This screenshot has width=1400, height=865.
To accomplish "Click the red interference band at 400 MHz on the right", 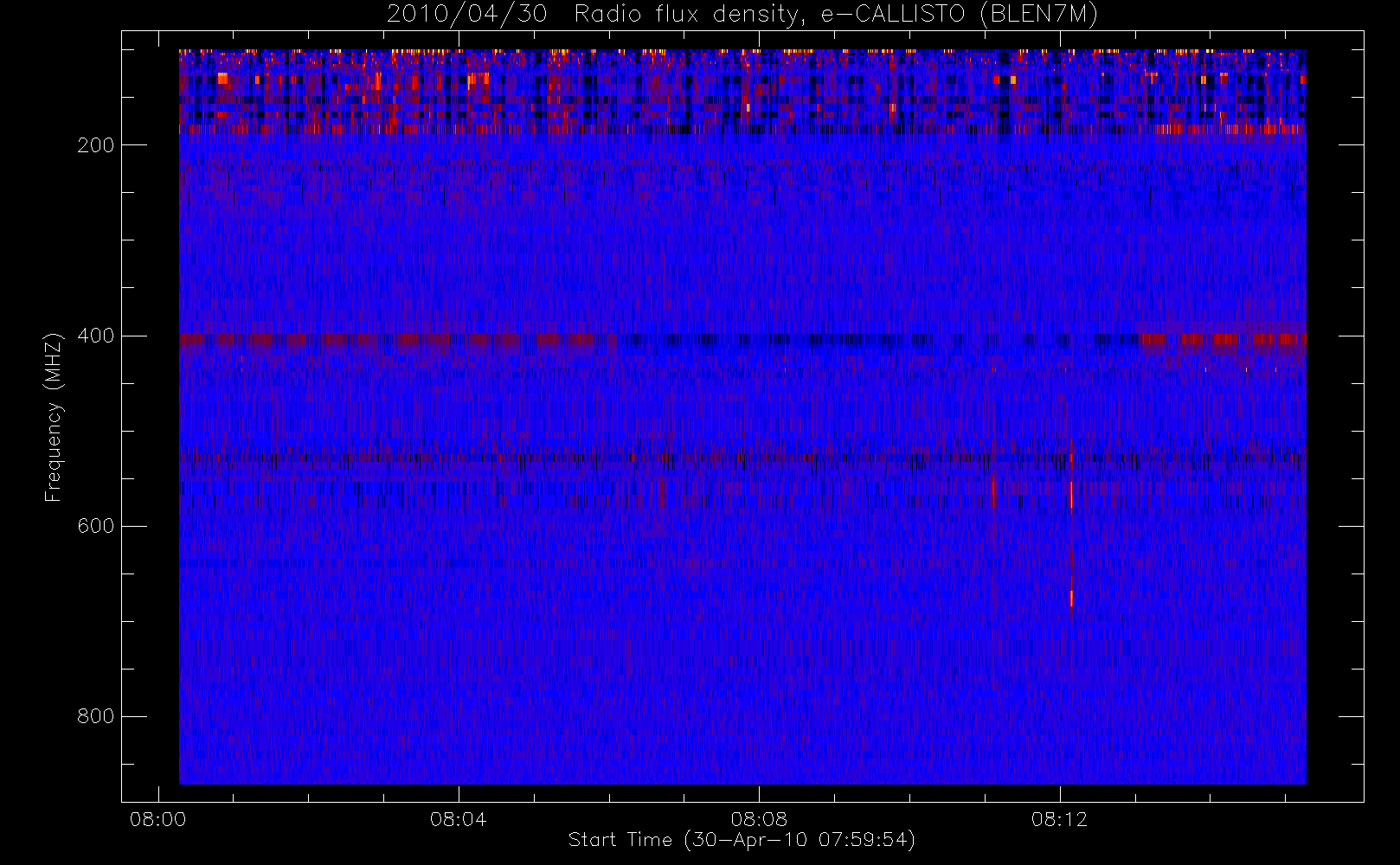I will coord(1221,339).
